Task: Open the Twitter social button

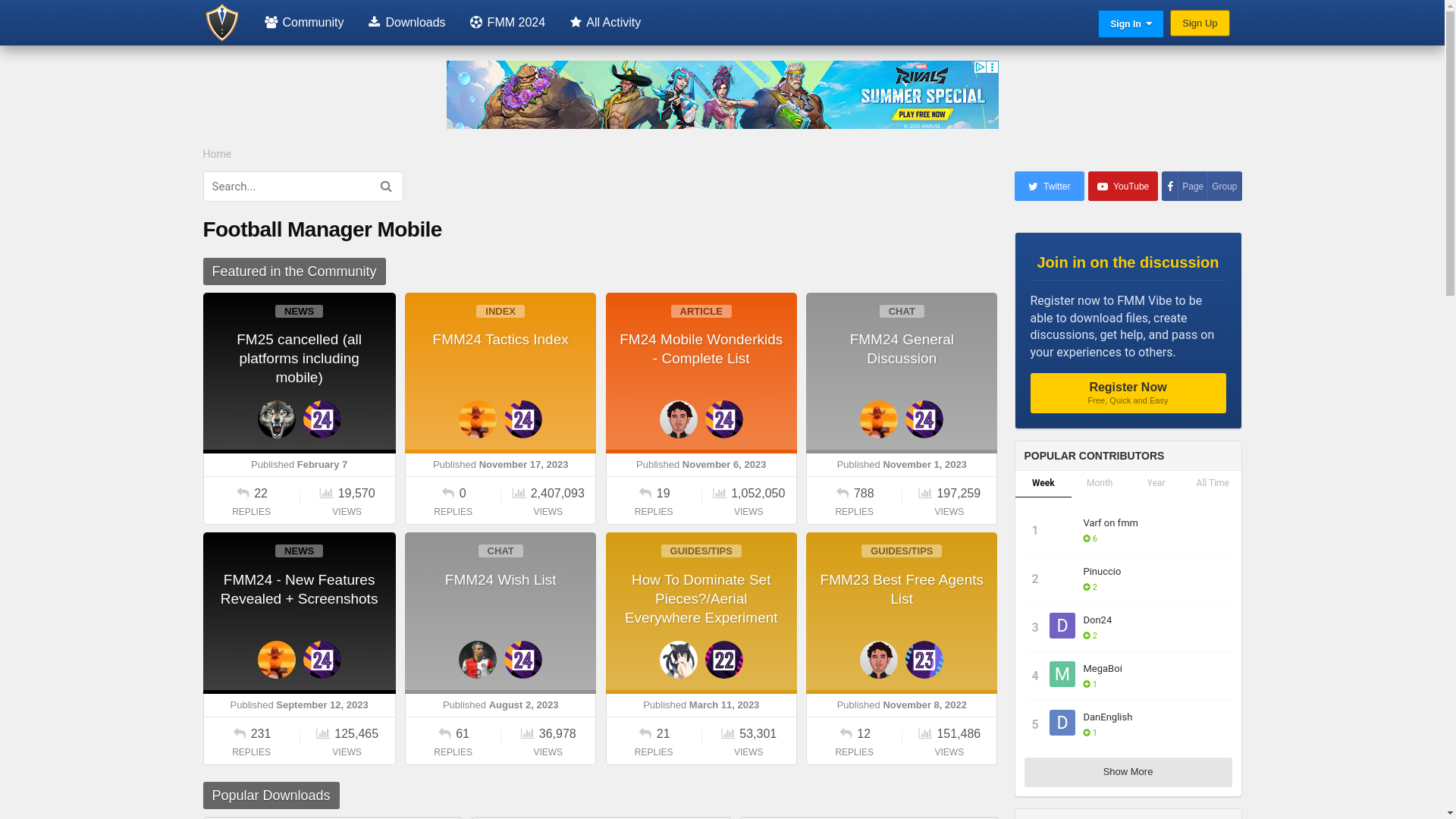Action: pyautogui.click(x=1050, y=187)
